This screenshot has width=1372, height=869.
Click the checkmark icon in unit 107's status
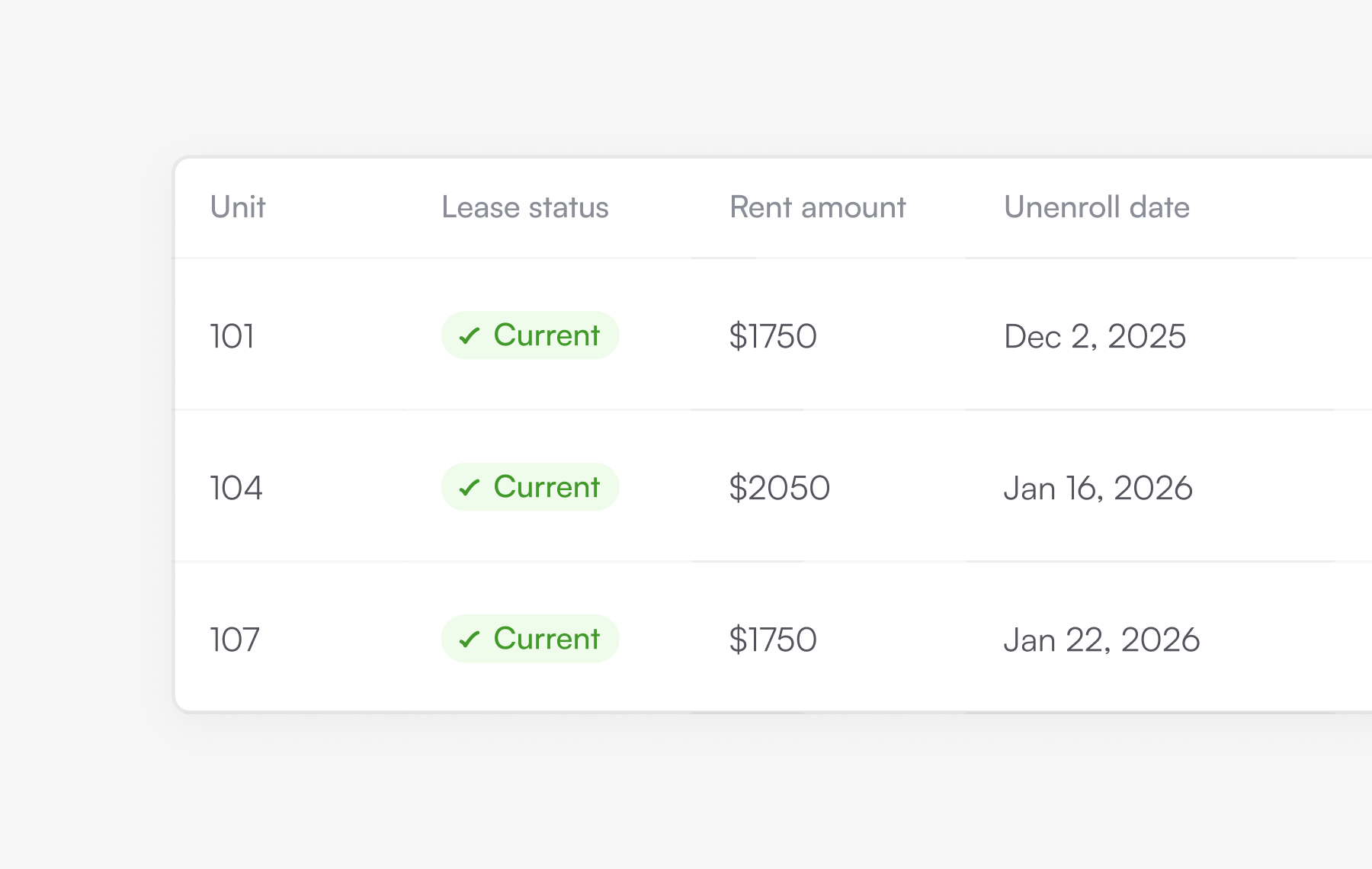click(x=469, y=639)
